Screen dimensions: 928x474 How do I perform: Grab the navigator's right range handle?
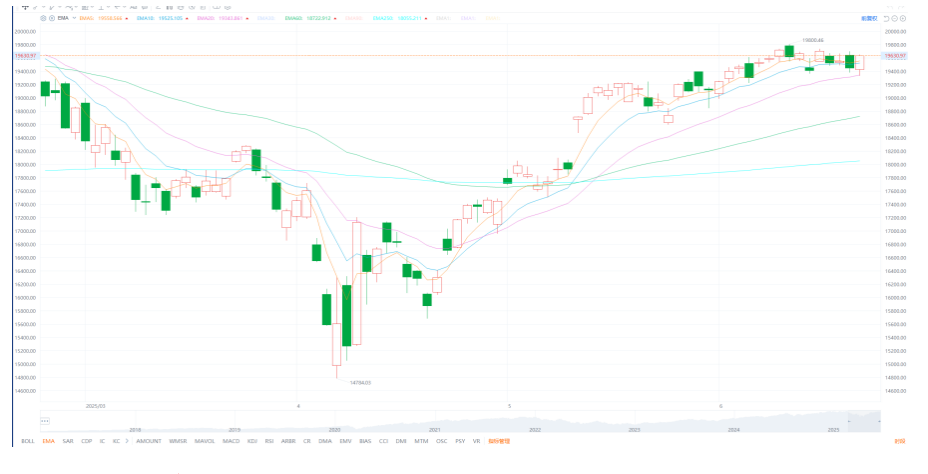point(880,421)
